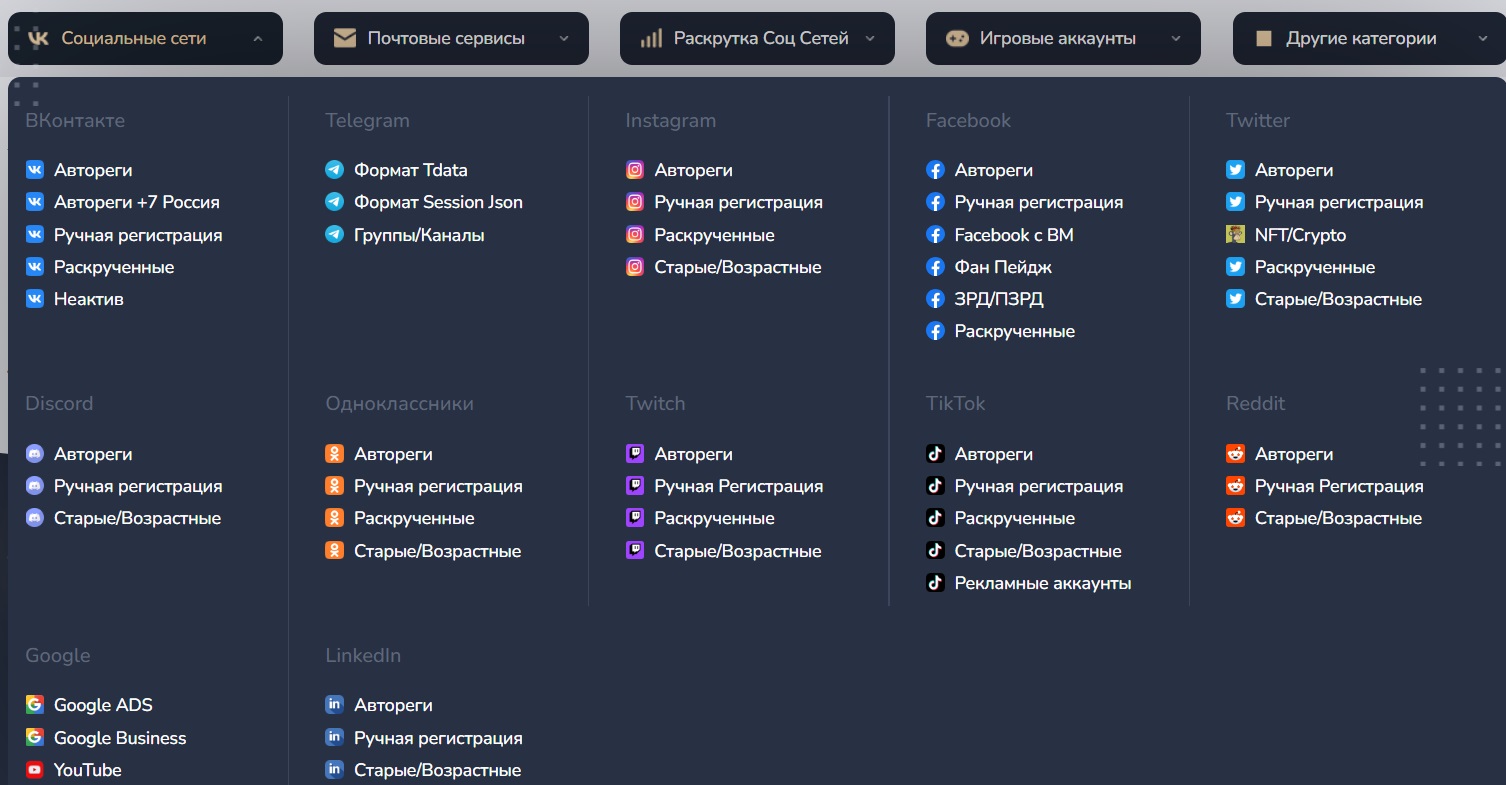The image size is (1506, 785).
Task: Click Discord icon beside Старые/Возрастные
Action: pos(35,518)
